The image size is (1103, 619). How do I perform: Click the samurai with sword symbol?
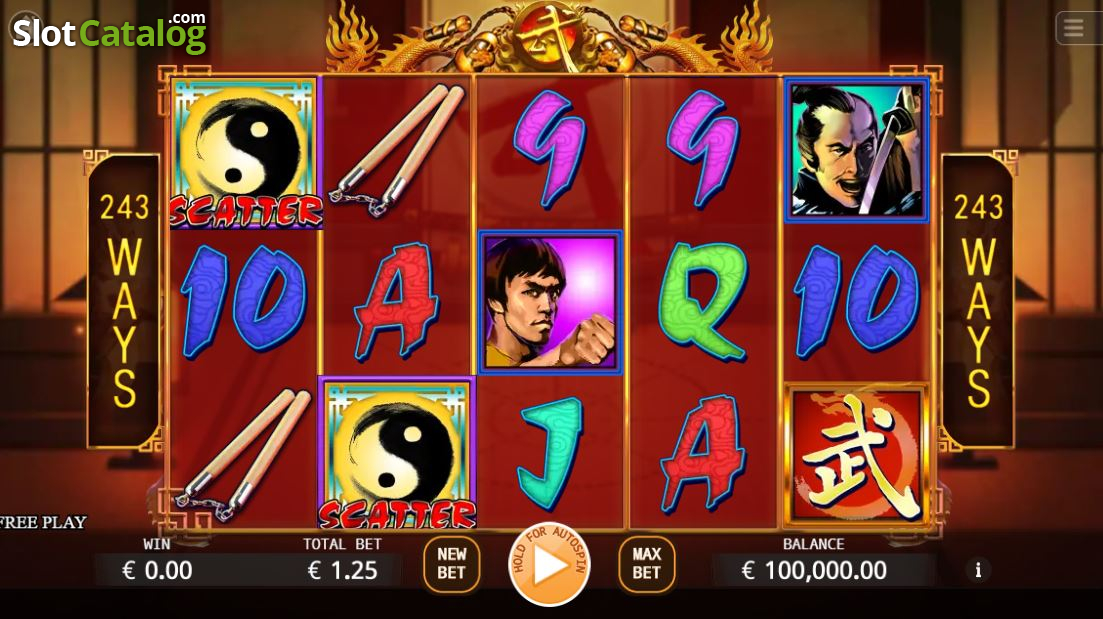pos(856,150)
